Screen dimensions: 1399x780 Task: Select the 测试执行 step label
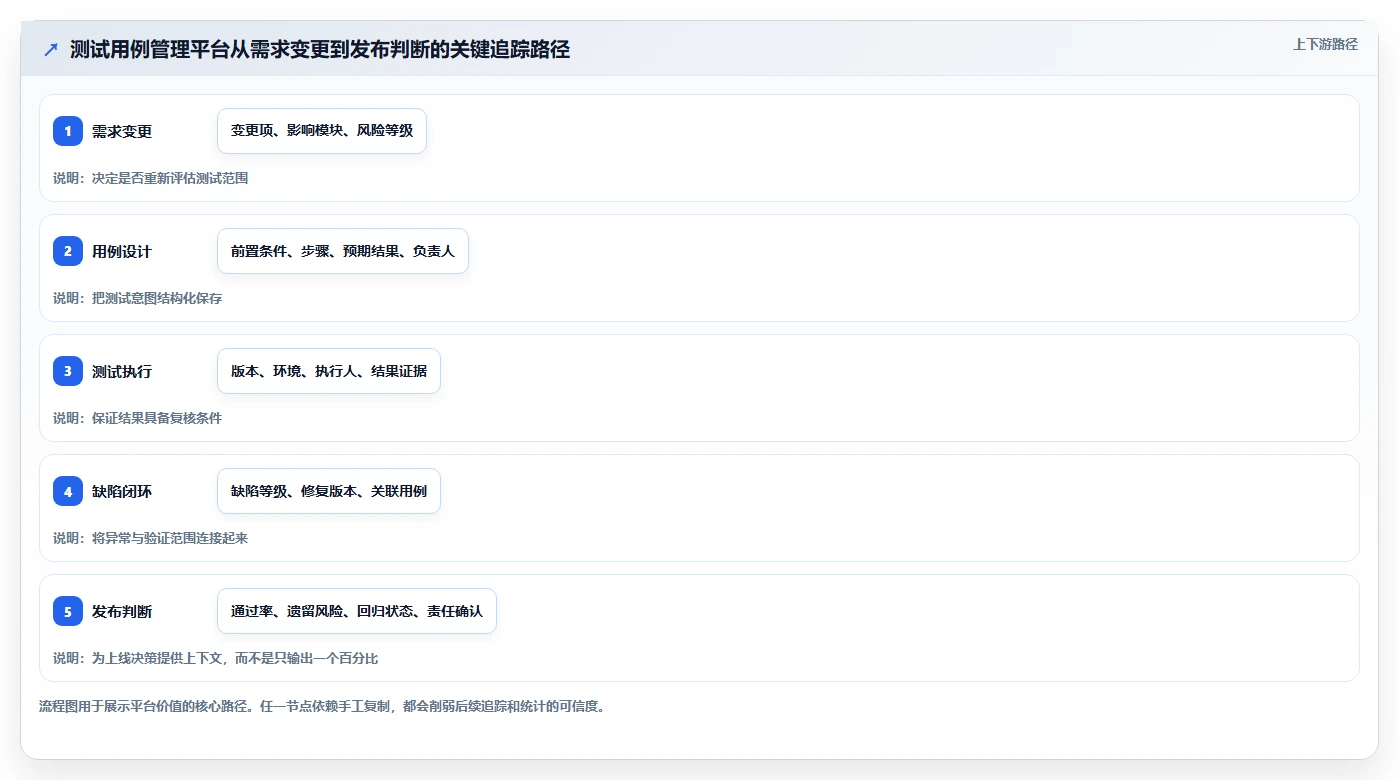point(122,371)
